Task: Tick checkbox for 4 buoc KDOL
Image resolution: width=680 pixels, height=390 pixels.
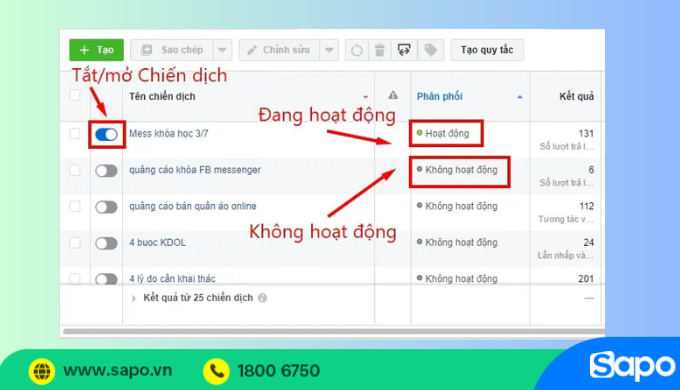Action: tap(75, 243)
